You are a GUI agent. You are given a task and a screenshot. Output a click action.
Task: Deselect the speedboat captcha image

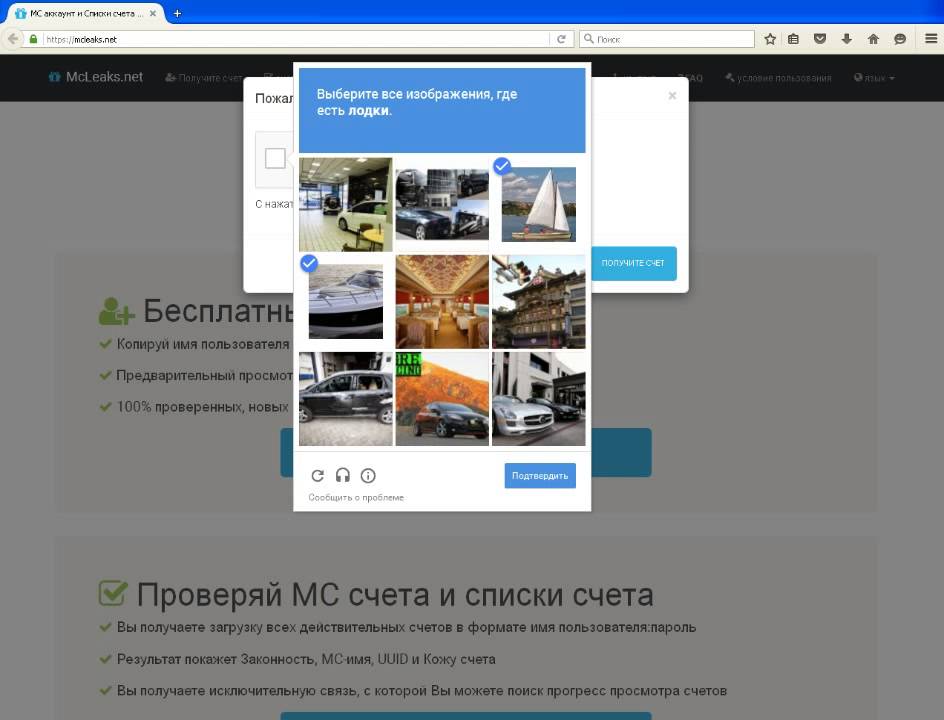pos(346,301)
